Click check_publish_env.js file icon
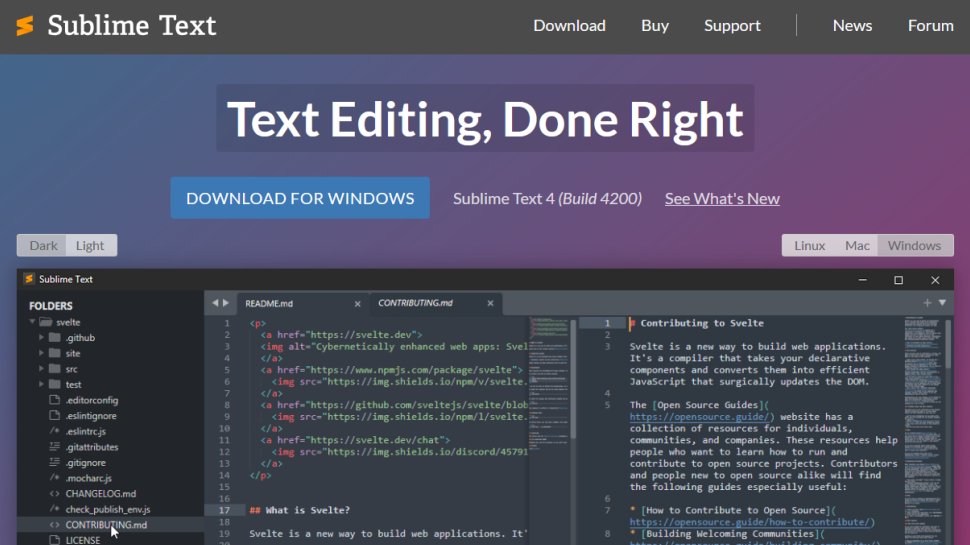 click(54, 509)
